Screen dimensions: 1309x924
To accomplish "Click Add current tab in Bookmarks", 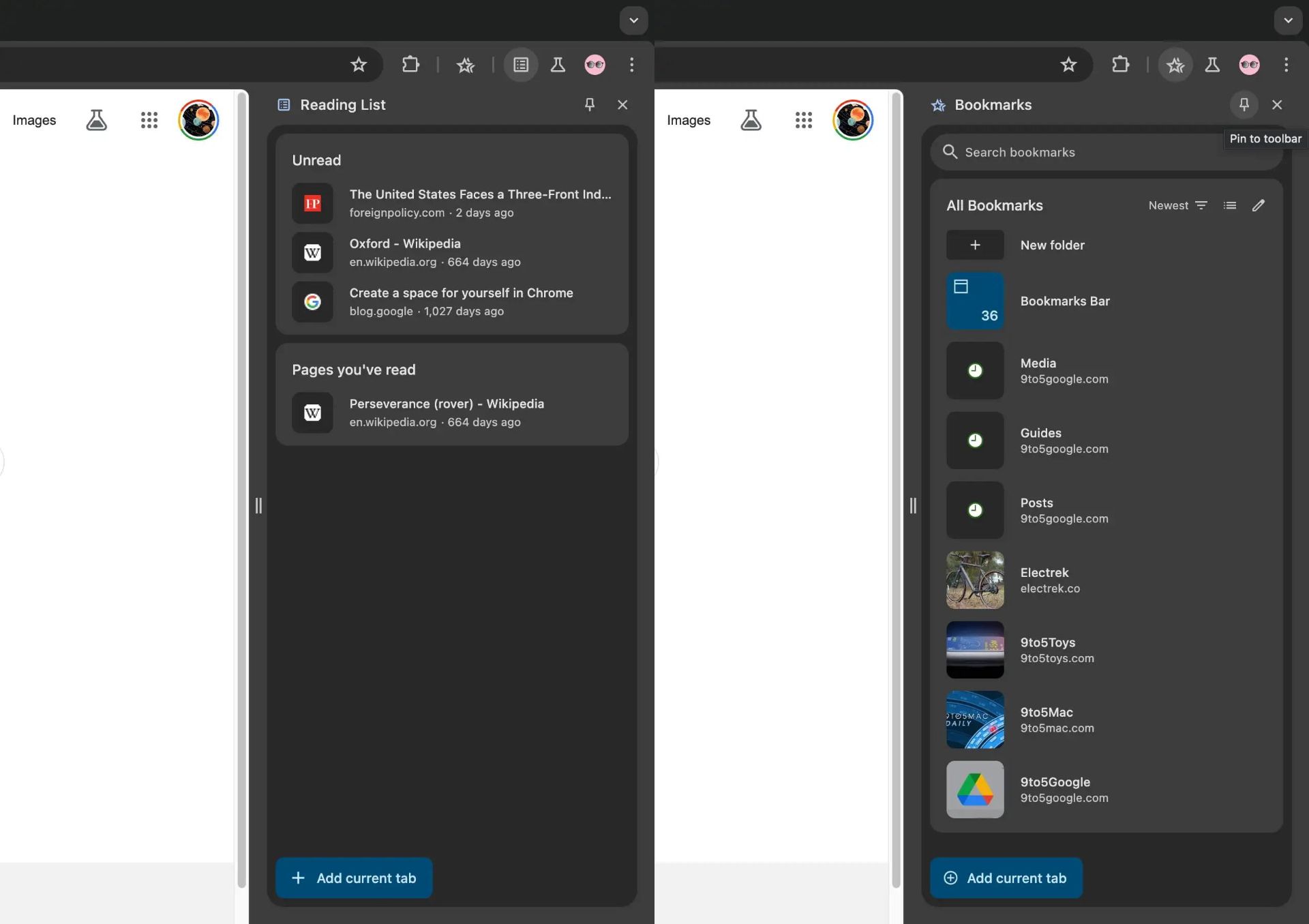I will [x=1006, y=878].
